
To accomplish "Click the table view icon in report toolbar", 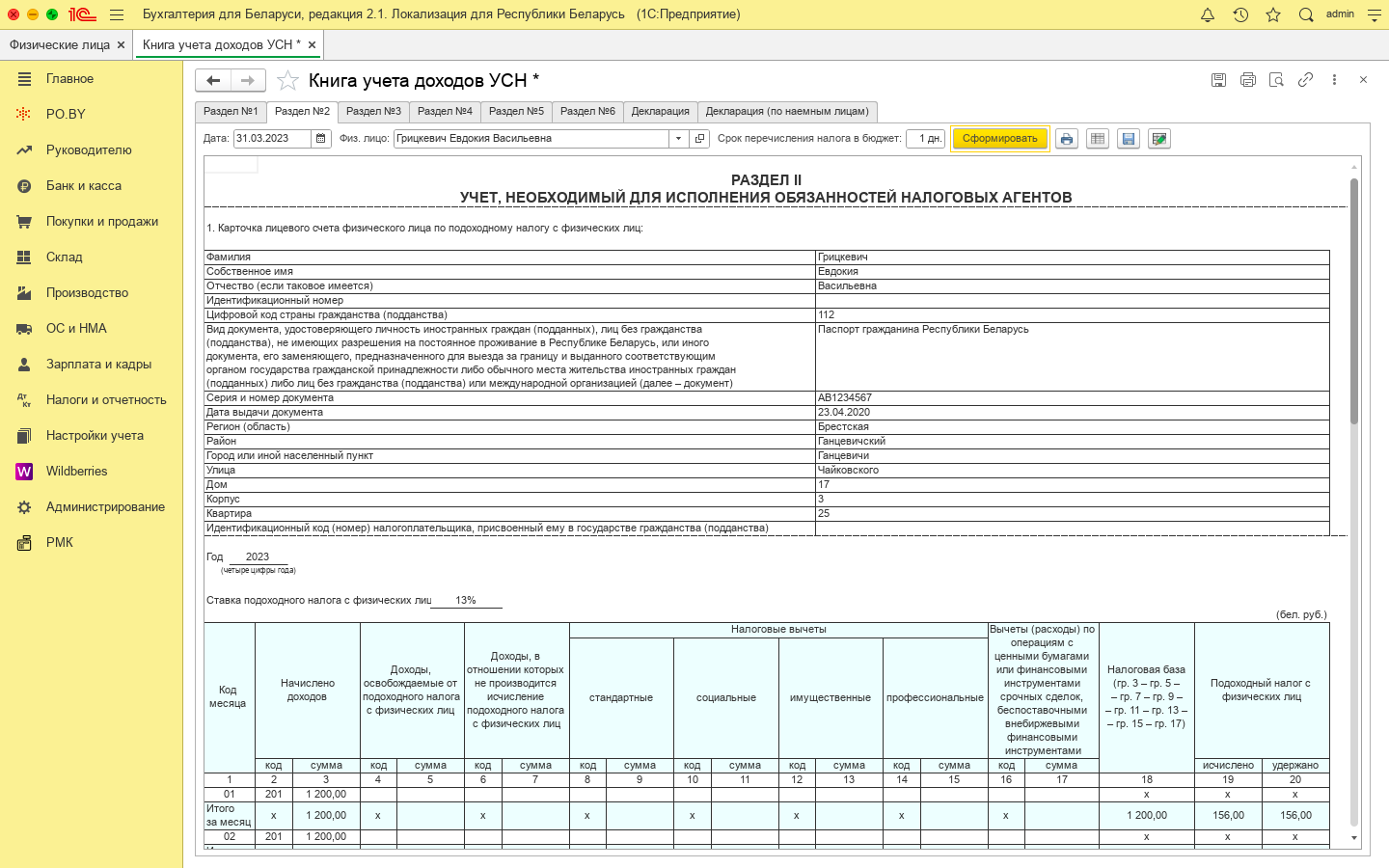I will (1097, 139).
